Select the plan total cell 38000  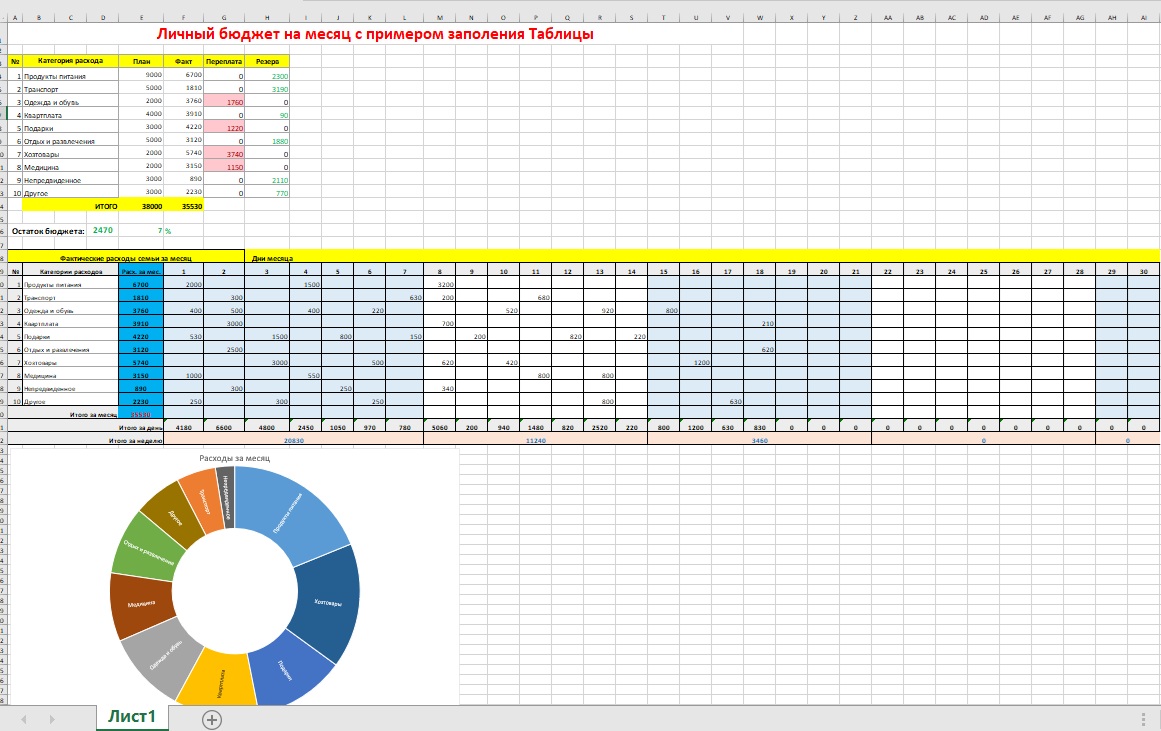pyautogui.click(x=152, y=206)
